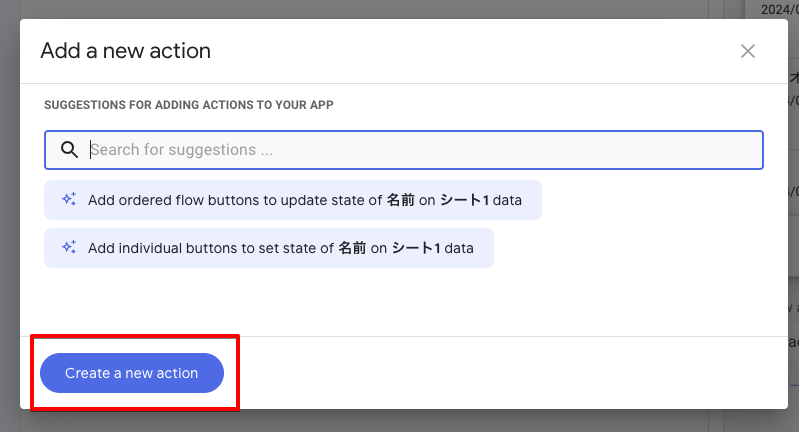Click sparkle icon beside individual buttons suggestion
The height and width of the screenshot is (432, 799).
click(68, 248)
